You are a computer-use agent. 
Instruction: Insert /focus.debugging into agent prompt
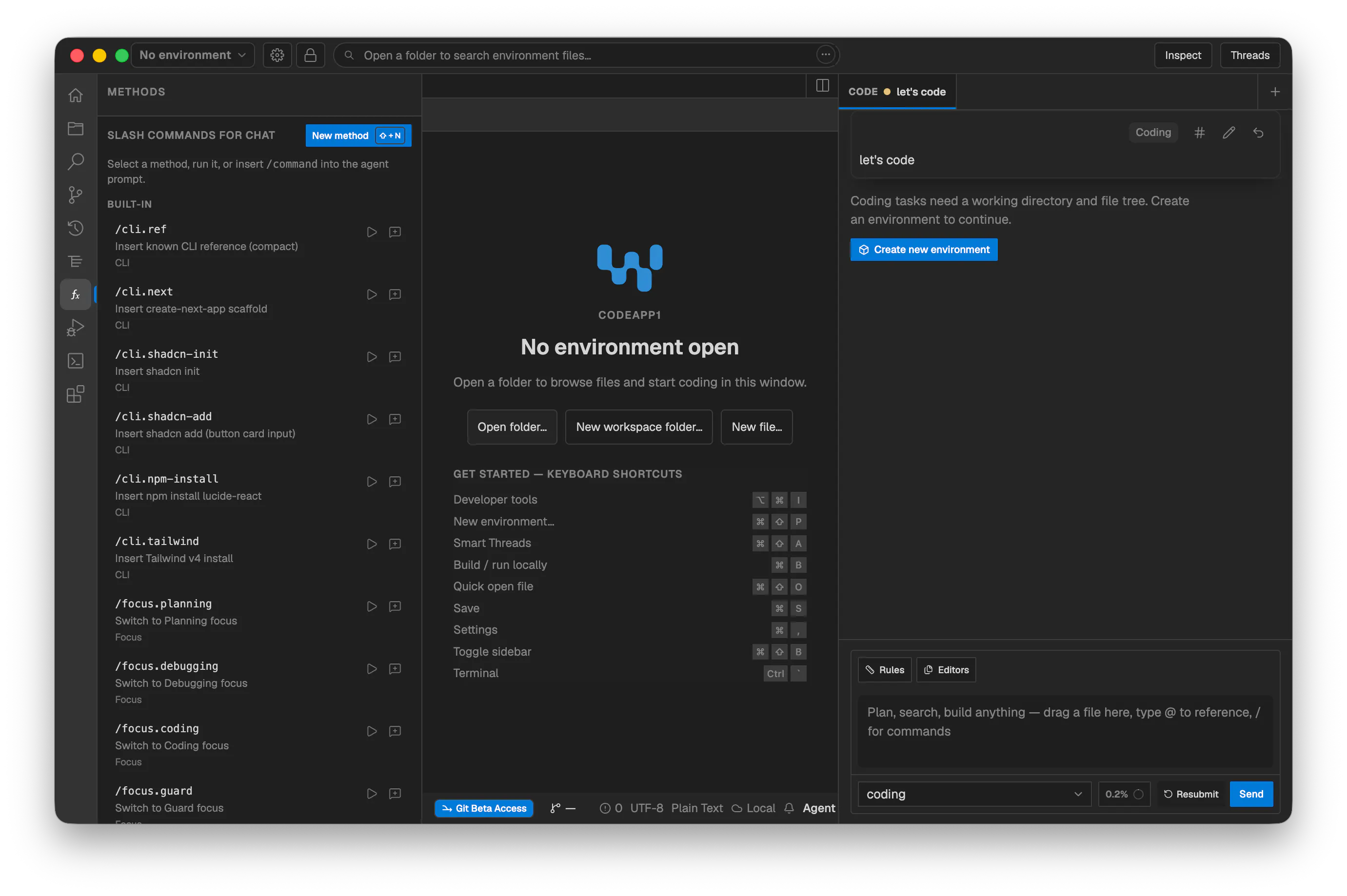pos(395,668)
